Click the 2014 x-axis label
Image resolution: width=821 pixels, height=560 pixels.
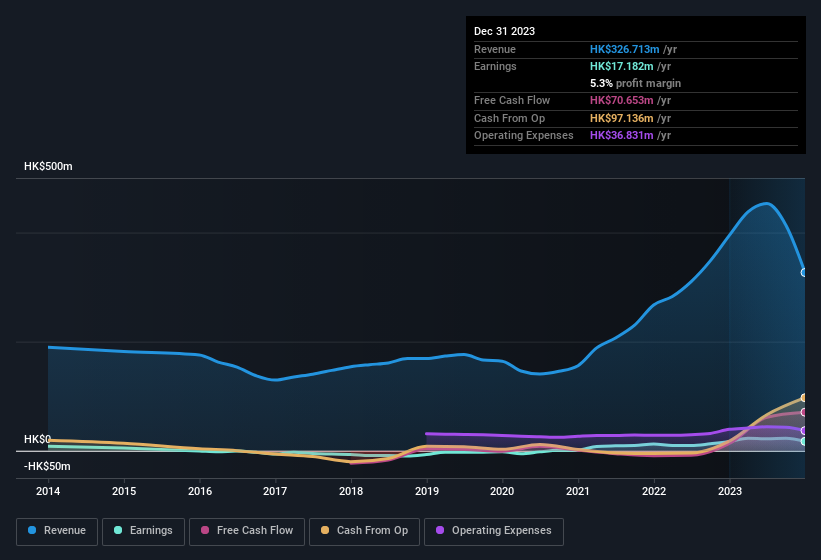(48, 491)
